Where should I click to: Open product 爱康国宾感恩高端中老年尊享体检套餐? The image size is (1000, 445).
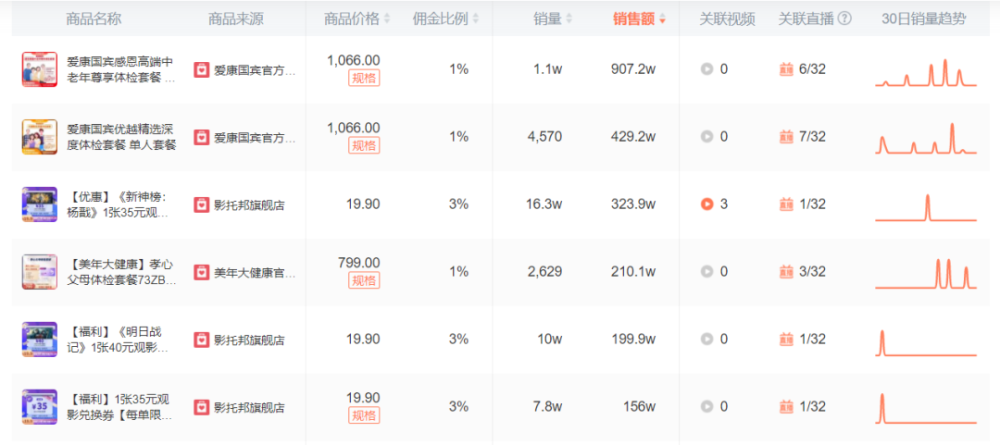(x=121, y=70)
